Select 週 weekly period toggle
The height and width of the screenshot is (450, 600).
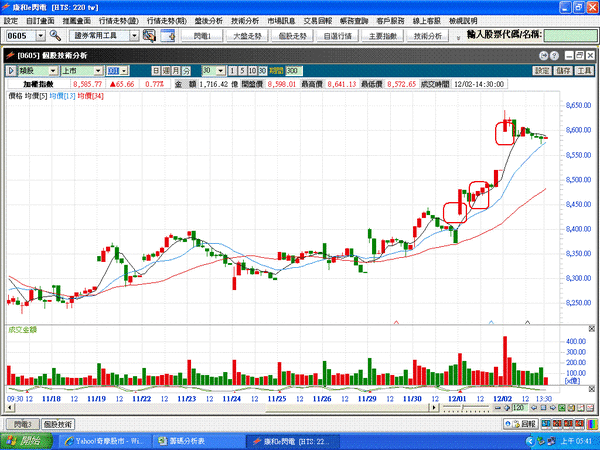(166, 71)
